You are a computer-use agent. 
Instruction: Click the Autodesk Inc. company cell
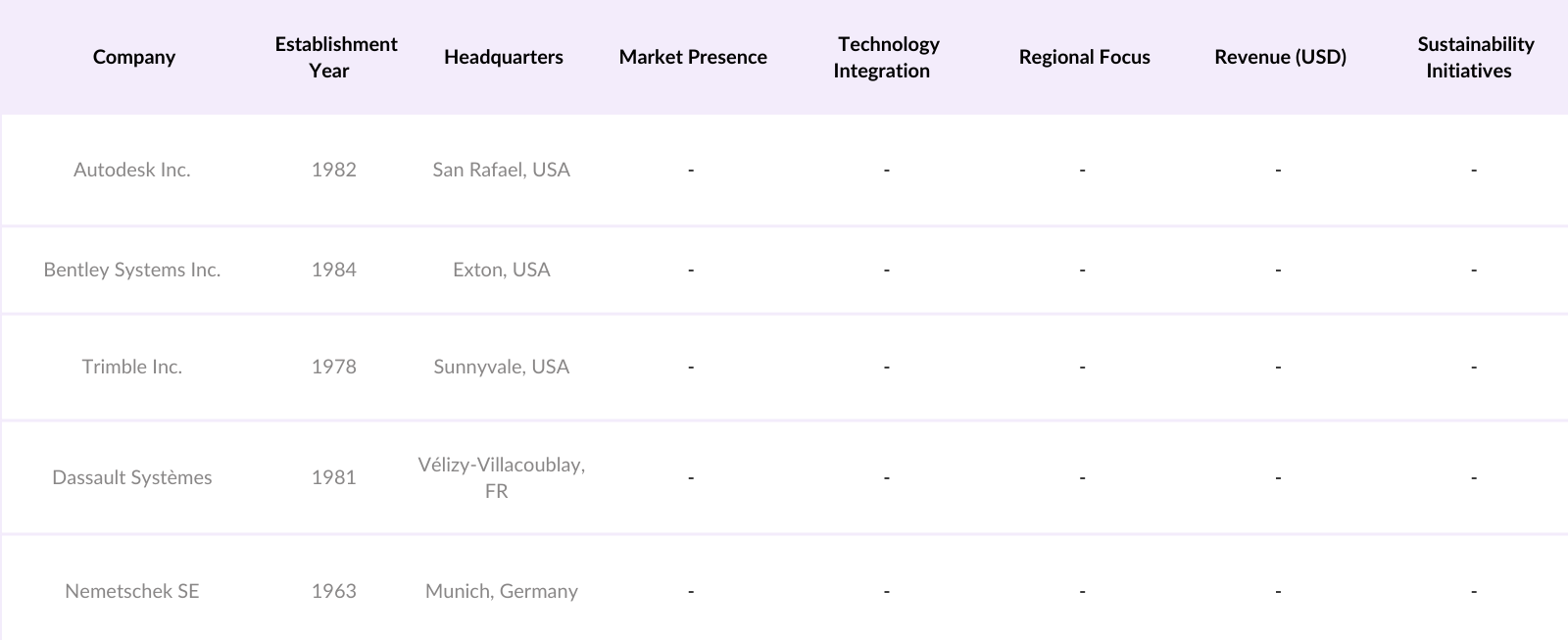(132, 170)
